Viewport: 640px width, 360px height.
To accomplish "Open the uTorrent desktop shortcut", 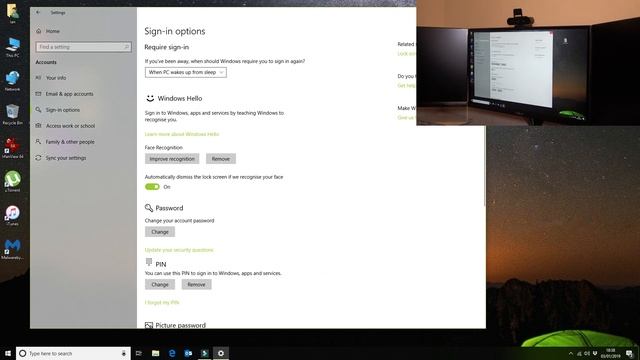I will pos(13,182).
